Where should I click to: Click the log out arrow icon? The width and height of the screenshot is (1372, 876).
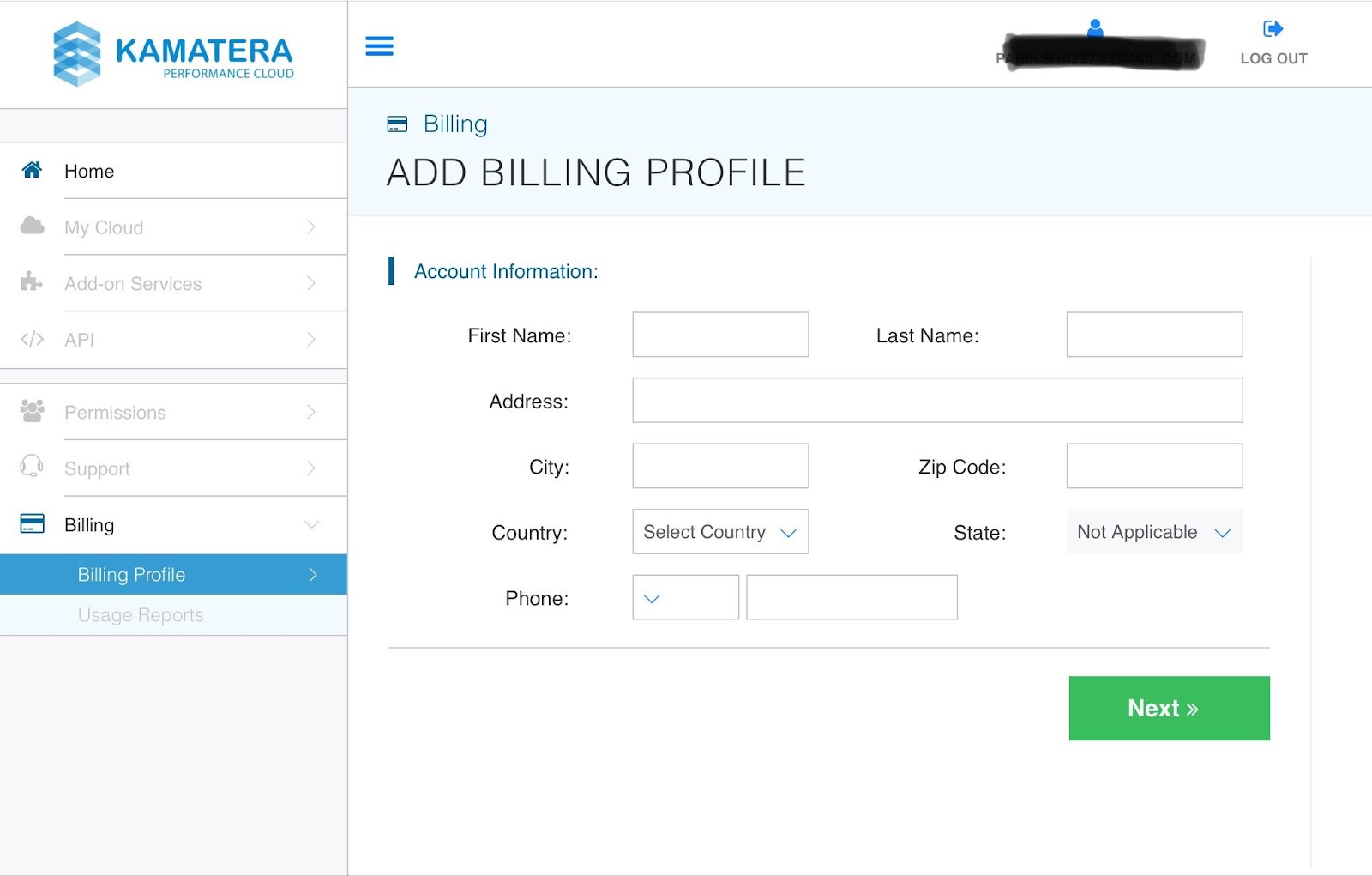(1273, 29)
